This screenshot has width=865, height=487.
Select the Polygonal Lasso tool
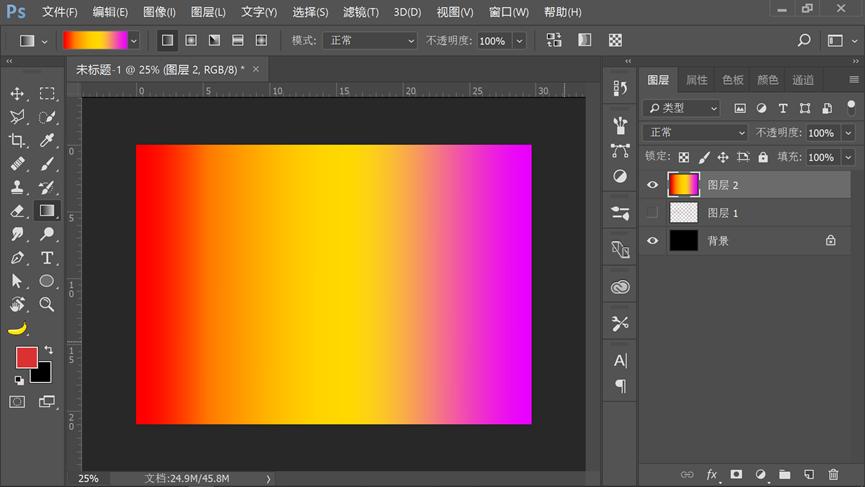tap(17, 117)
